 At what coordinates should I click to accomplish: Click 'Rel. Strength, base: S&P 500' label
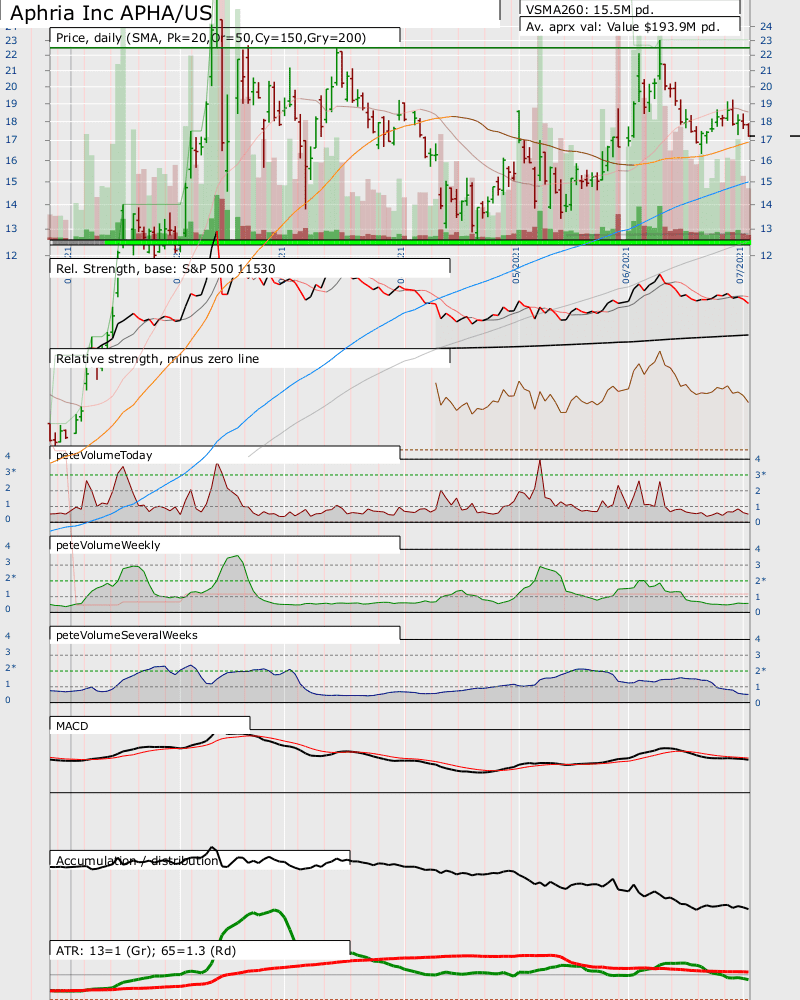coord(166,268)
